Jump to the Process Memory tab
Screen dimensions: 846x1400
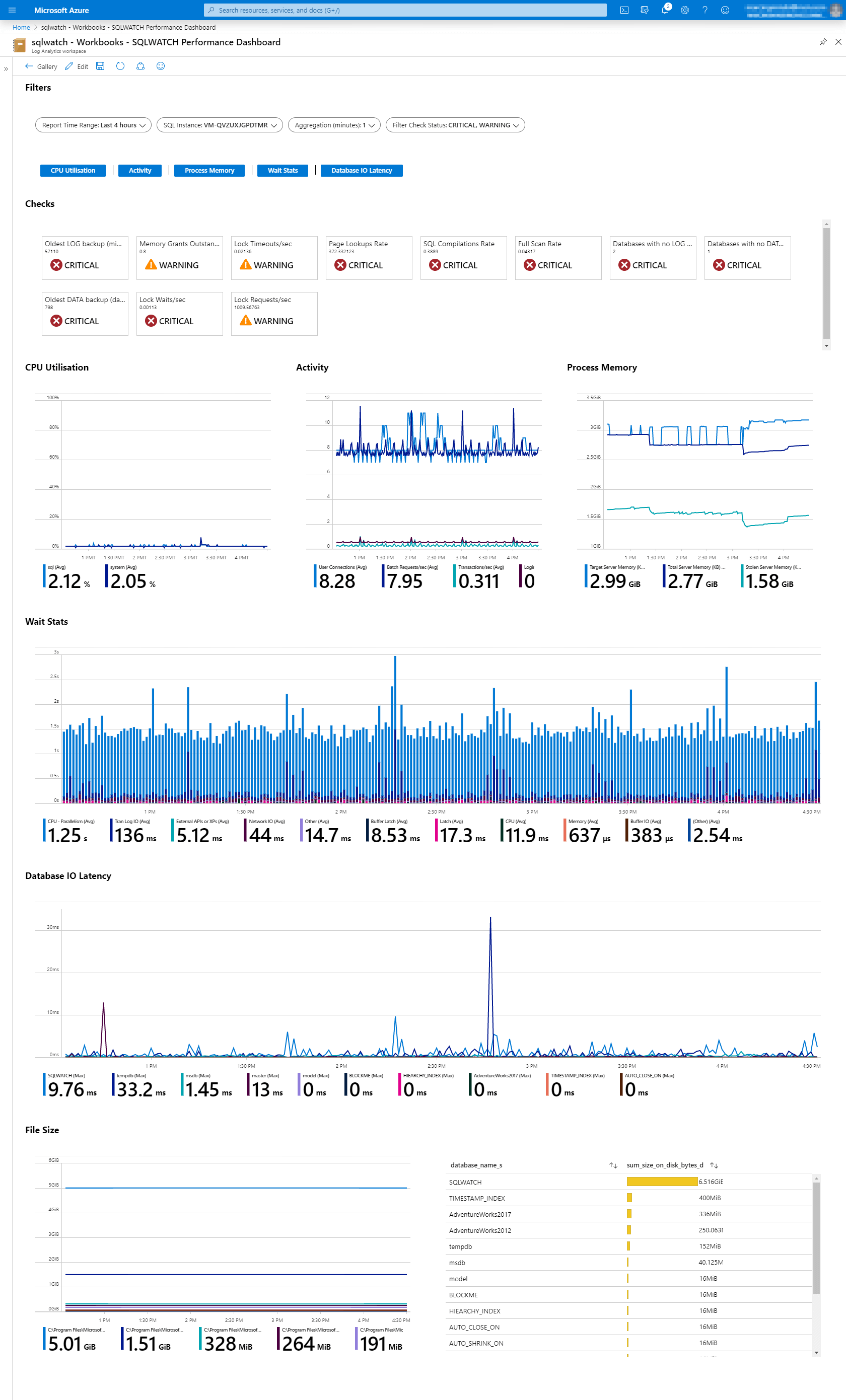209,171
